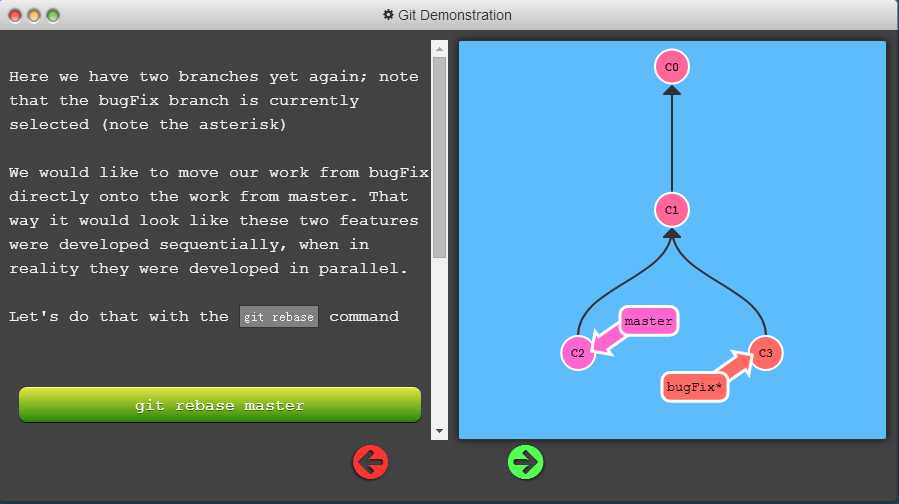Viewport: 899px width, 504px height.
Task: Close the window with red button
Action: pyautogui.click(x=15, y=16)
